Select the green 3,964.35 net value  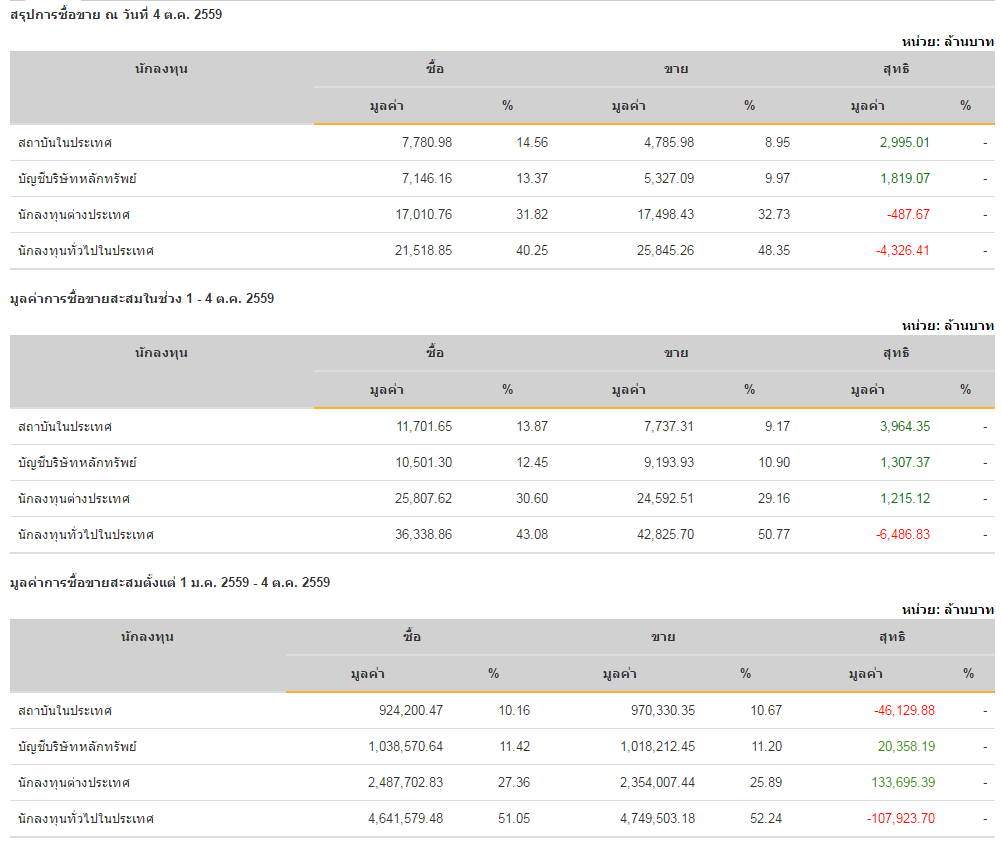tap(904, 427)
